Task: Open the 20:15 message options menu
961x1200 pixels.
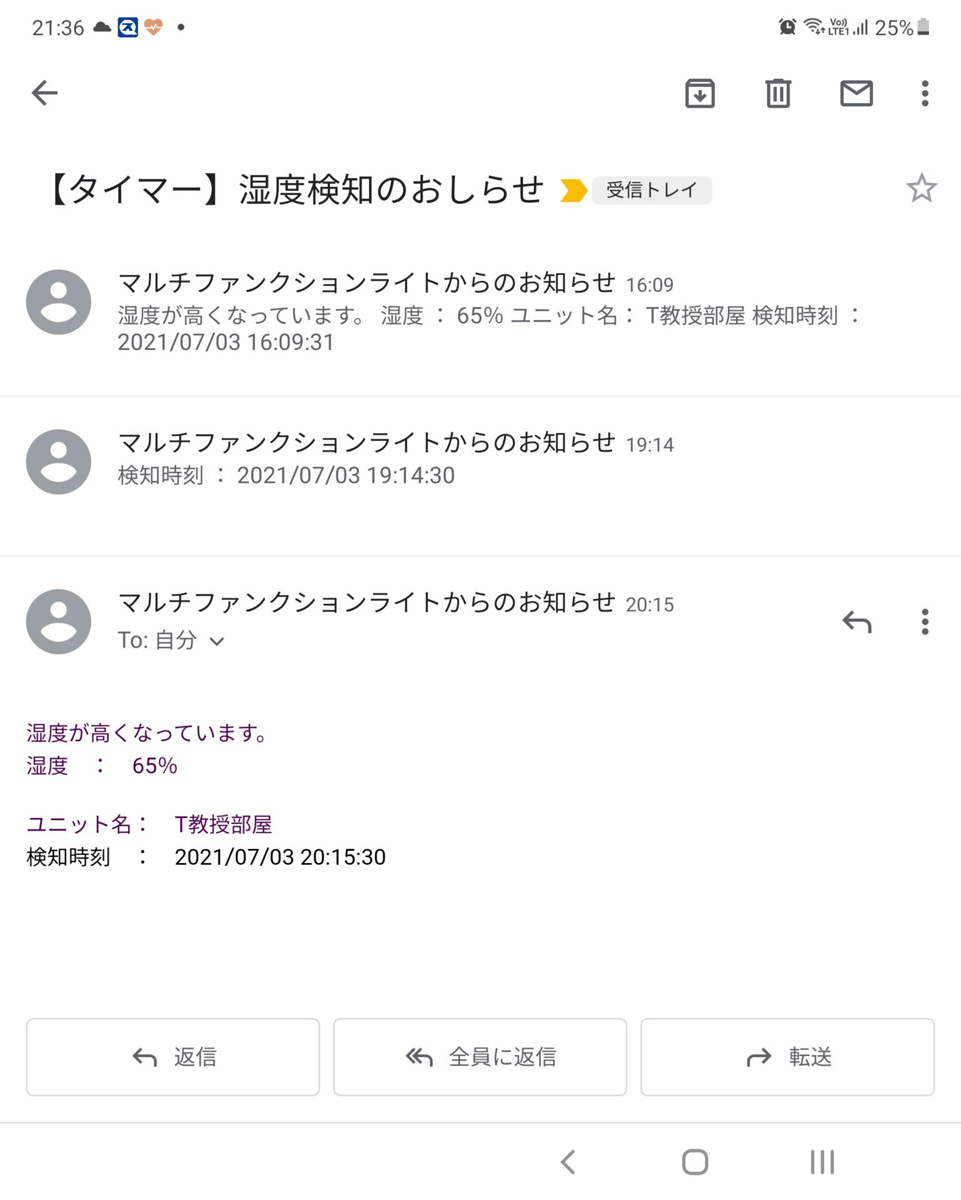Action: tap(925, 622)
